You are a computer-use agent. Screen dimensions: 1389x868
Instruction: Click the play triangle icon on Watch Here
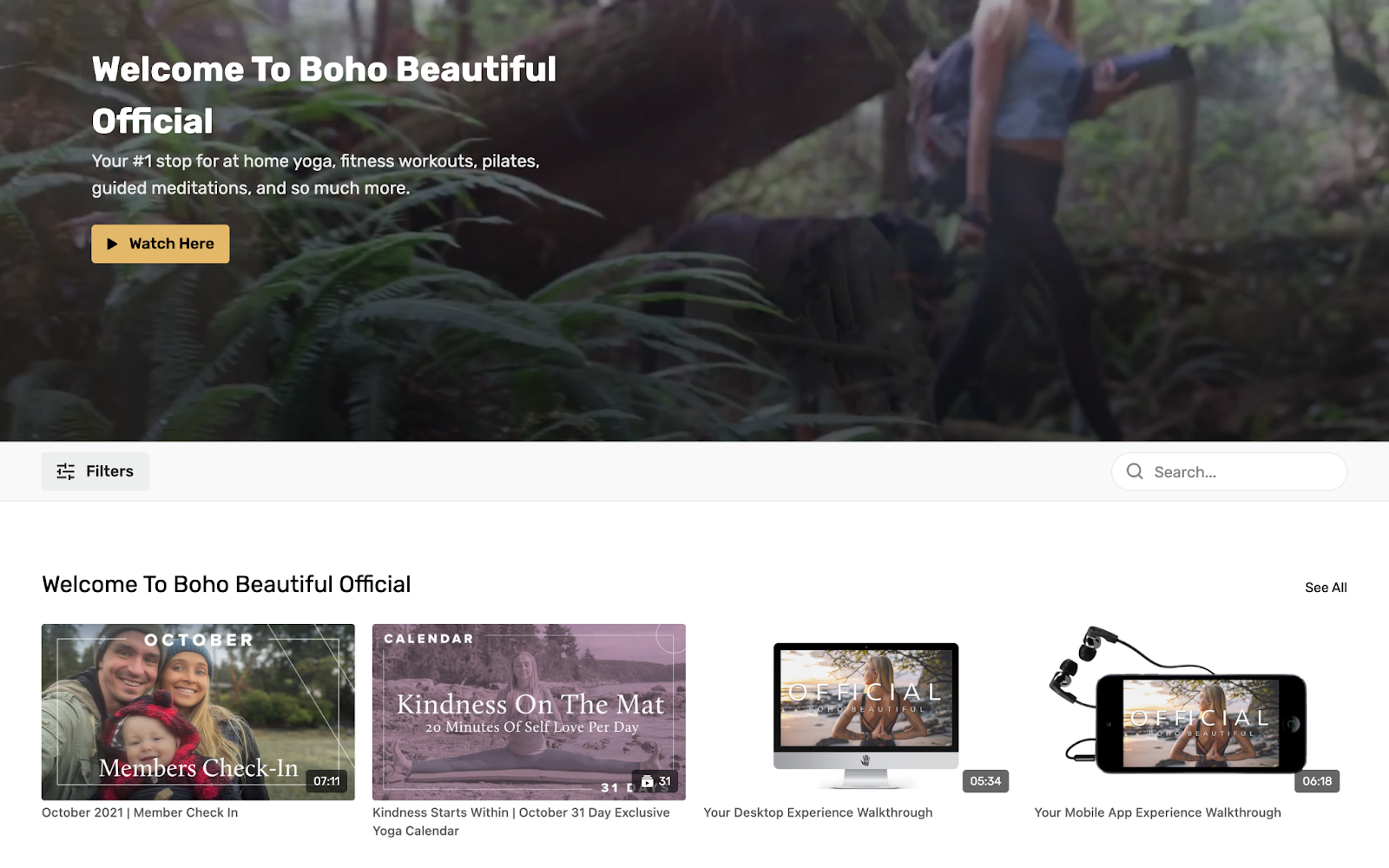point(112,244)
